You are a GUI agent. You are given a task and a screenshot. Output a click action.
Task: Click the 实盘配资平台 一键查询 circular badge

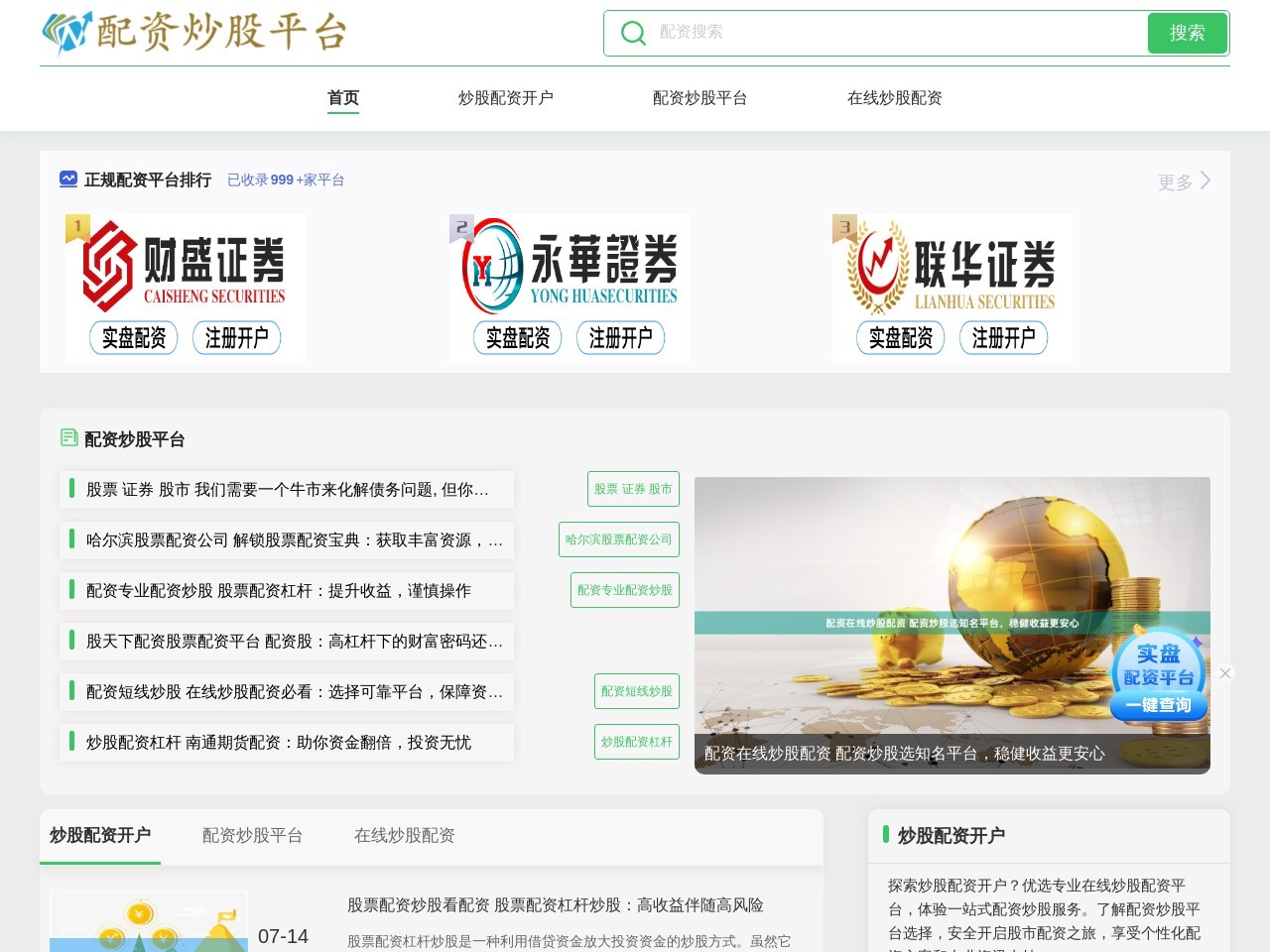pos(1159,673)
